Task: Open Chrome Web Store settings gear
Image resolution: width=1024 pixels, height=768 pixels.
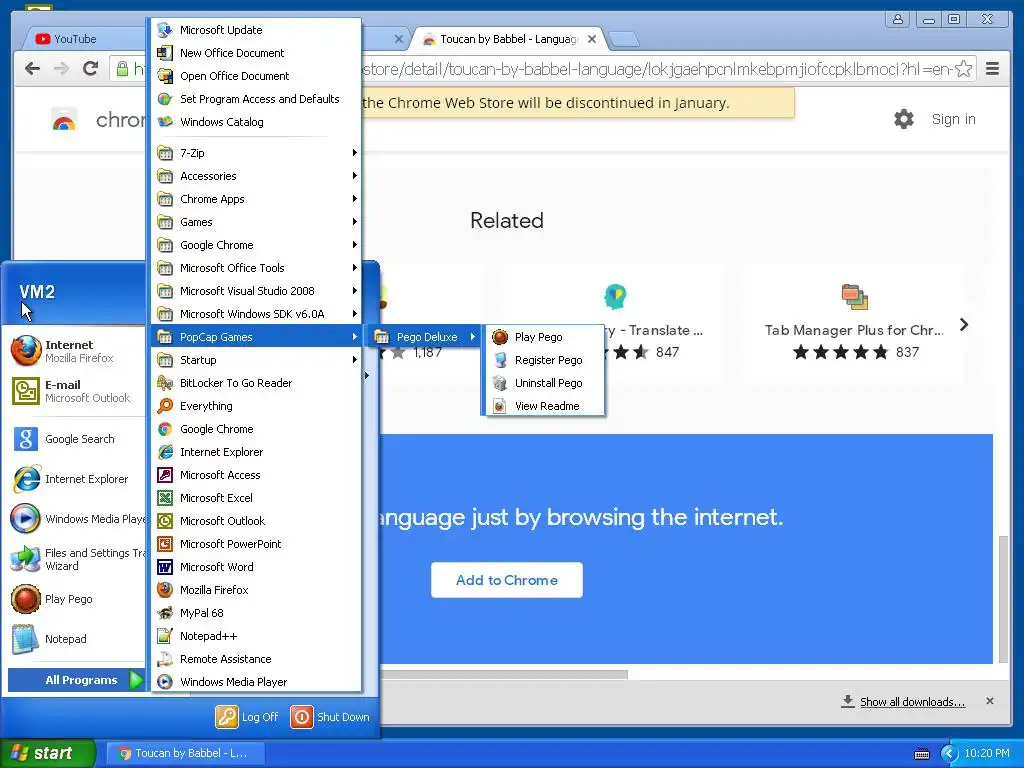Action: pos(904,120)
